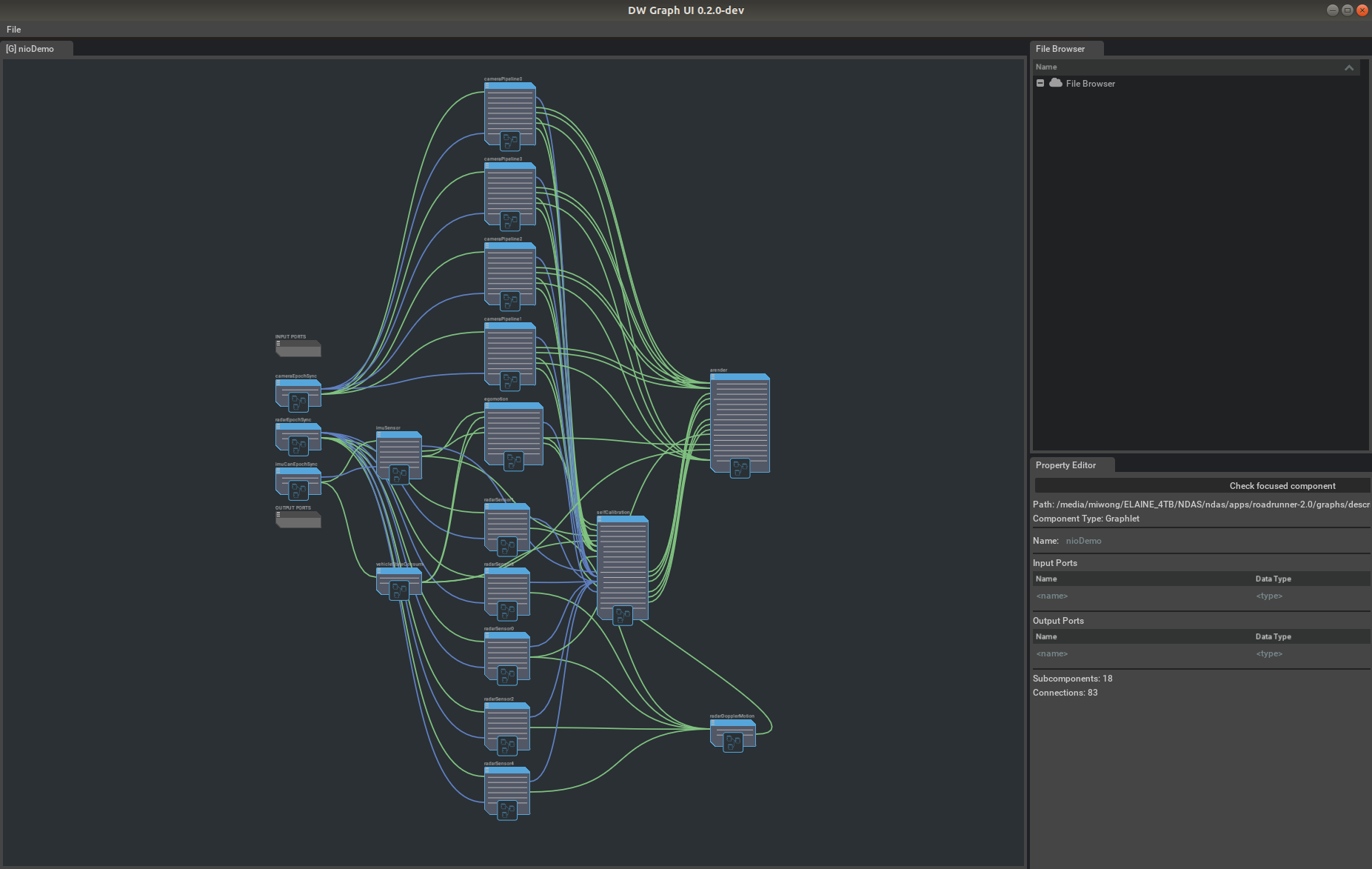
Task: Click the graphlet icon on vehicleStateConsumer node
Action: pos(398,590)
